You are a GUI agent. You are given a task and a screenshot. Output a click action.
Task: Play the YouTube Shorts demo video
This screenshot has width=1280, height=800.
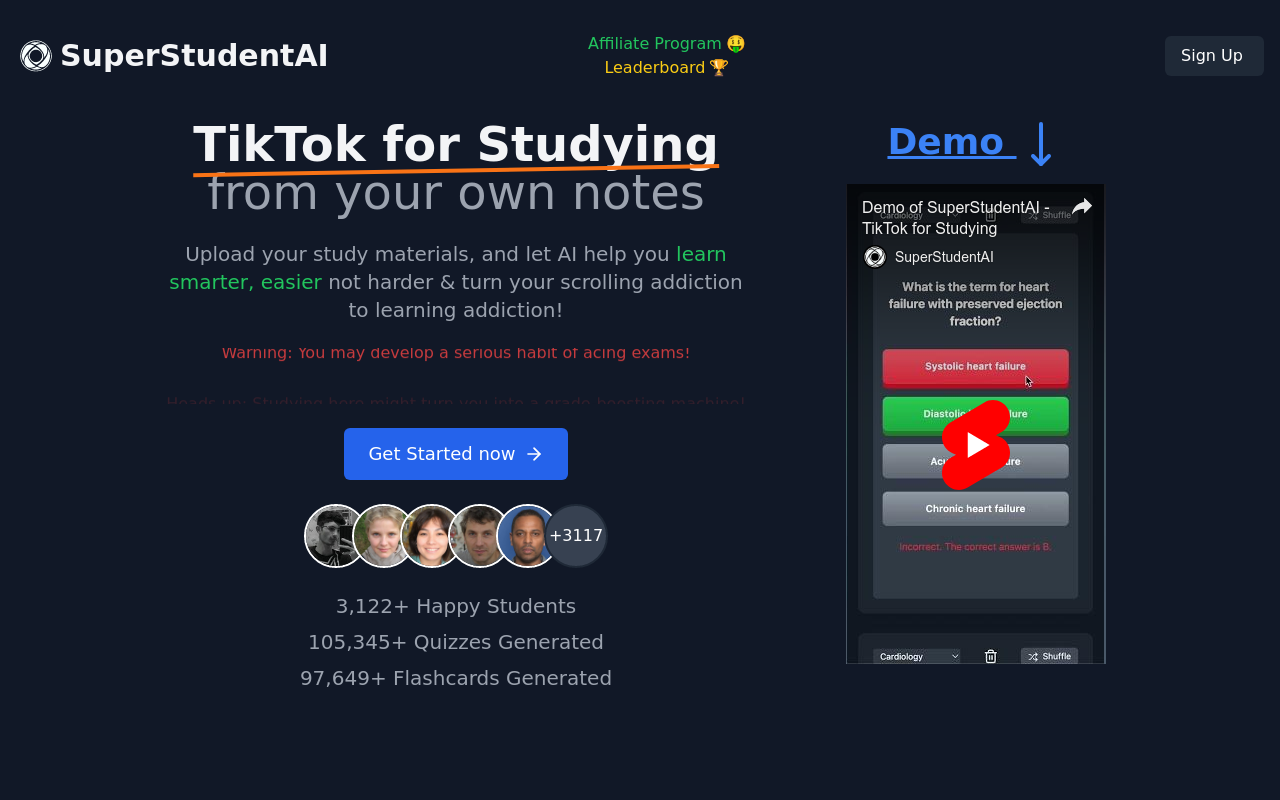coord(976,445)
